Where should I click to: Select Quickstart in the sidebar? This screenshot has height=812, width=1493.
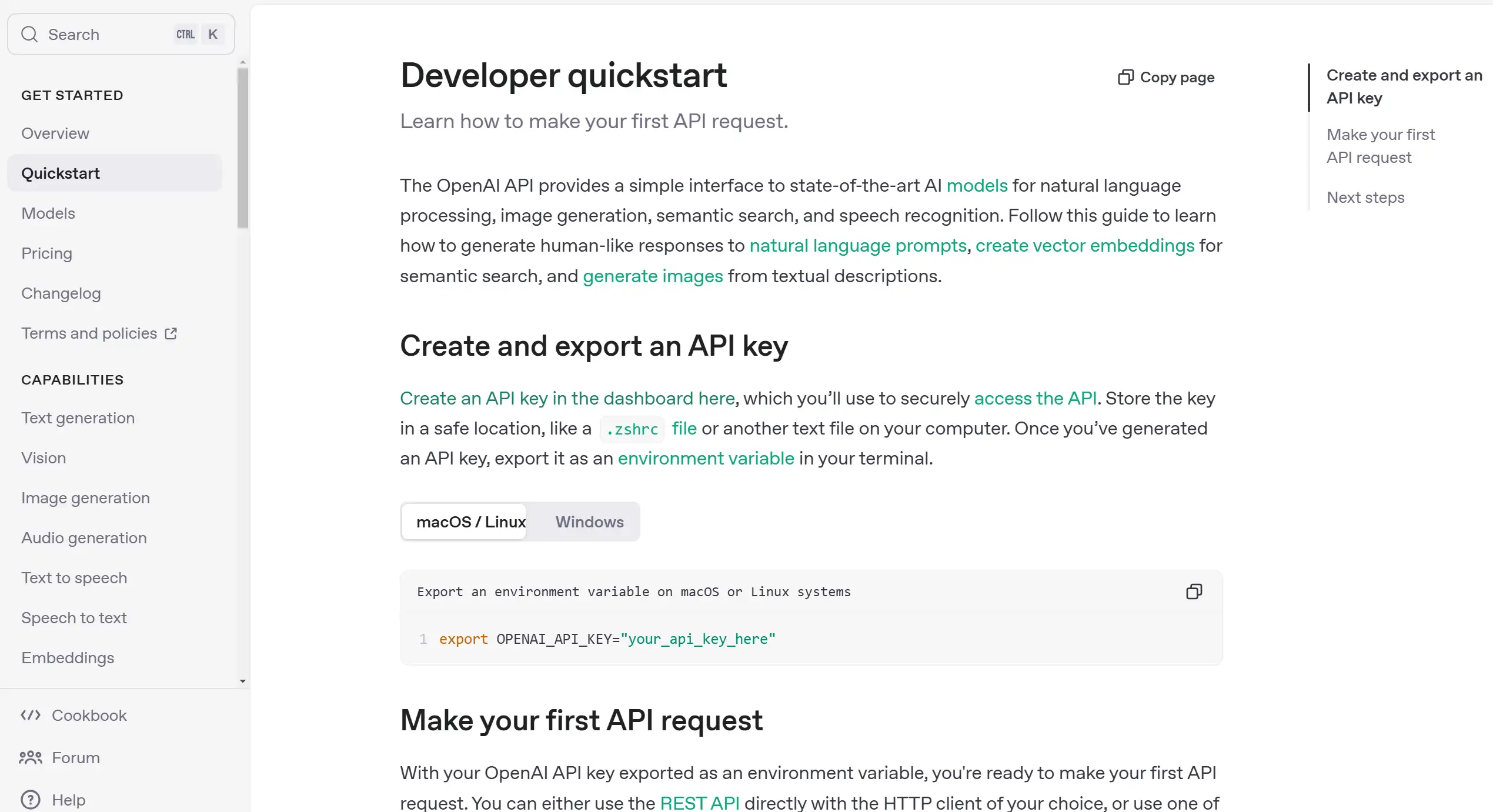115,173
